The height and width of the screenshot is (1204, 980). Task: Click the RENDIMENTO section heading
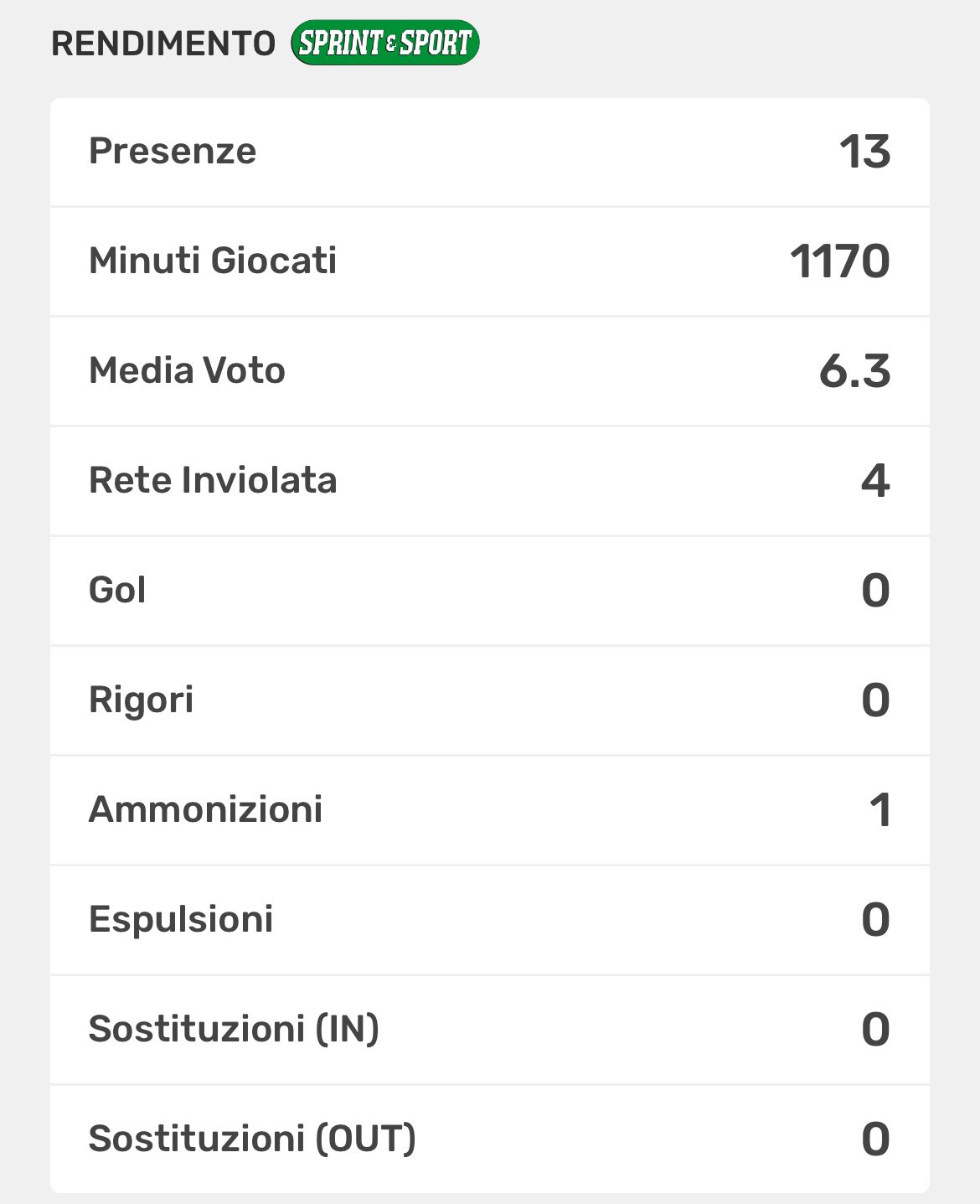(x=163, y=44)
